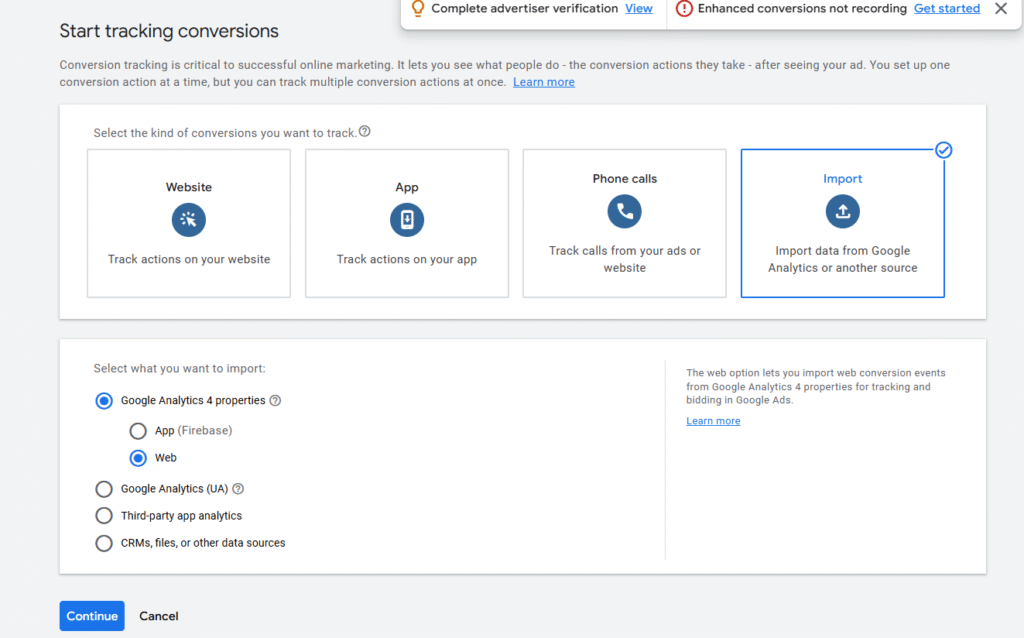The height and width of the screenshot is (638, 1024).
Task: Click the Cancel button
Action: [159, 616]
